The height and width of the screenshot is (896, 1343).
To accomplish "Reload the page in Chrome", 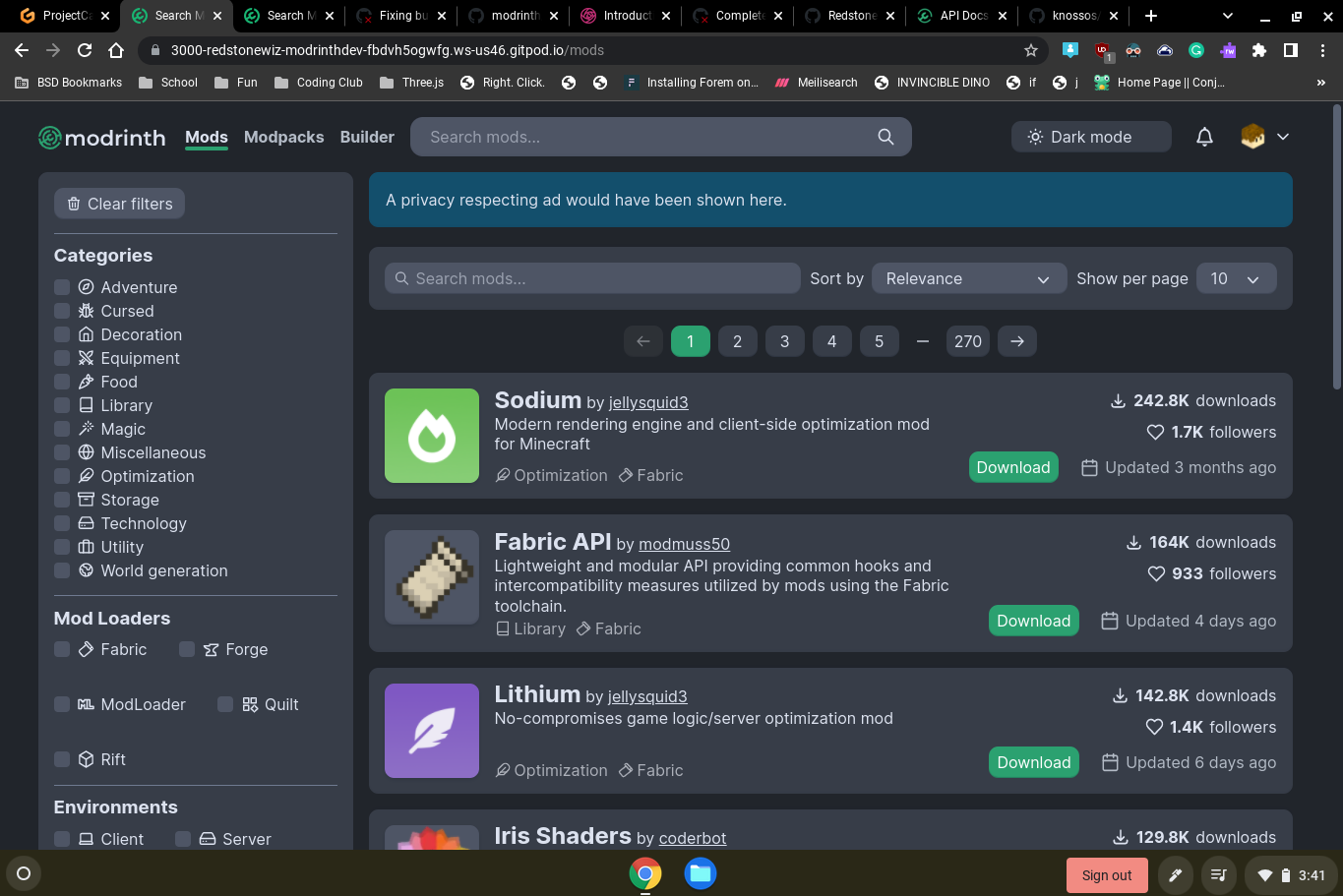I will [85, 50].
